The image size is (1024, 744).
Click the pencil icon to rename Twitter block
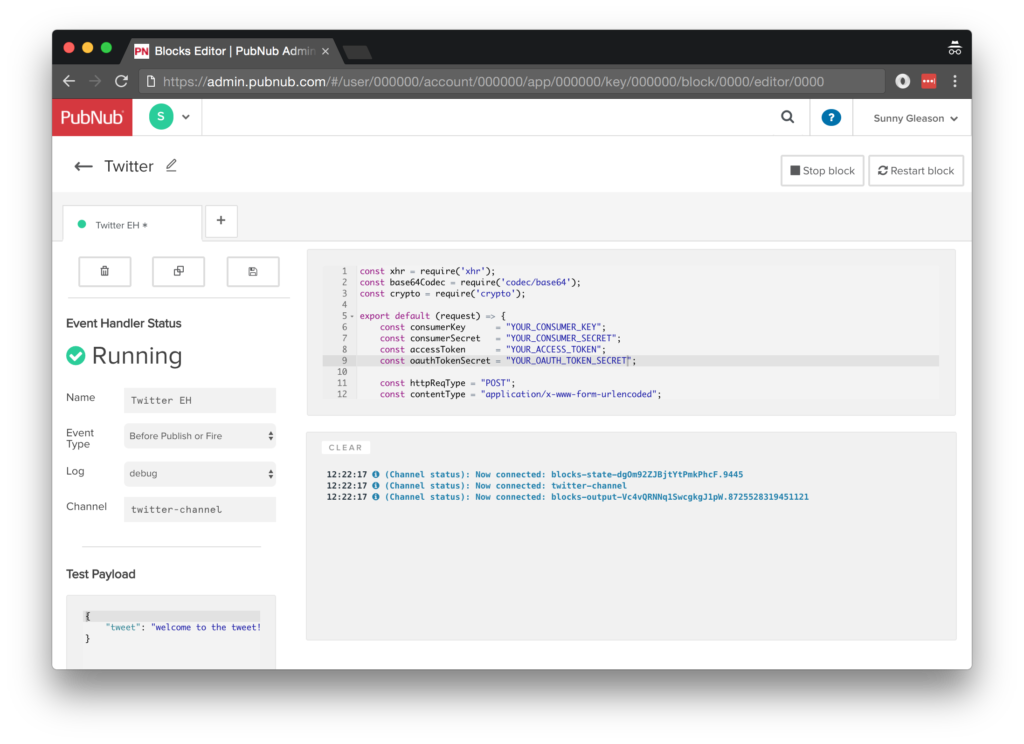click(171, 166)
